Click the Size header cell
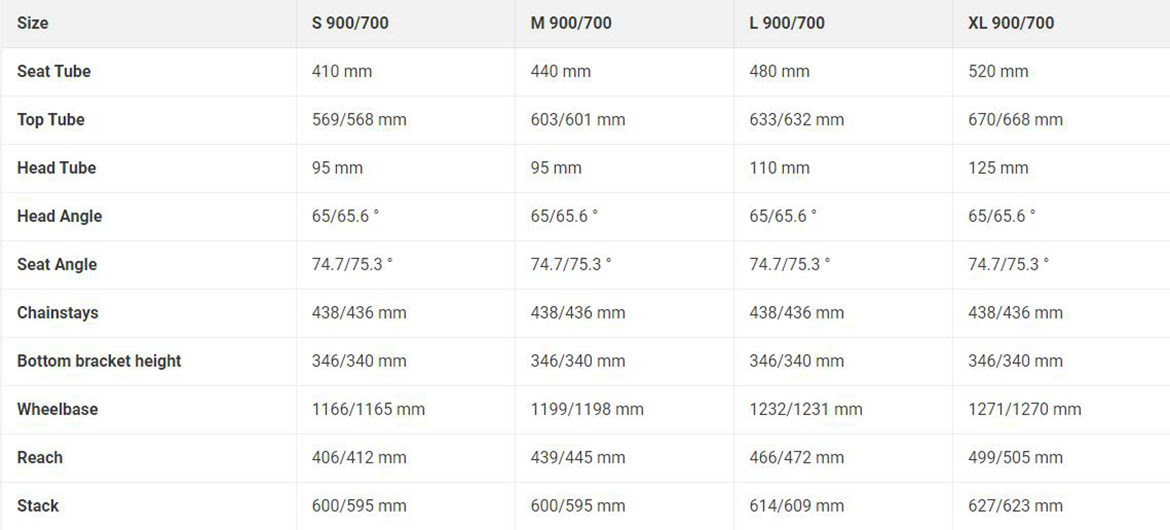The width and height of the screenshot is (1170, 530). [33, 23]
